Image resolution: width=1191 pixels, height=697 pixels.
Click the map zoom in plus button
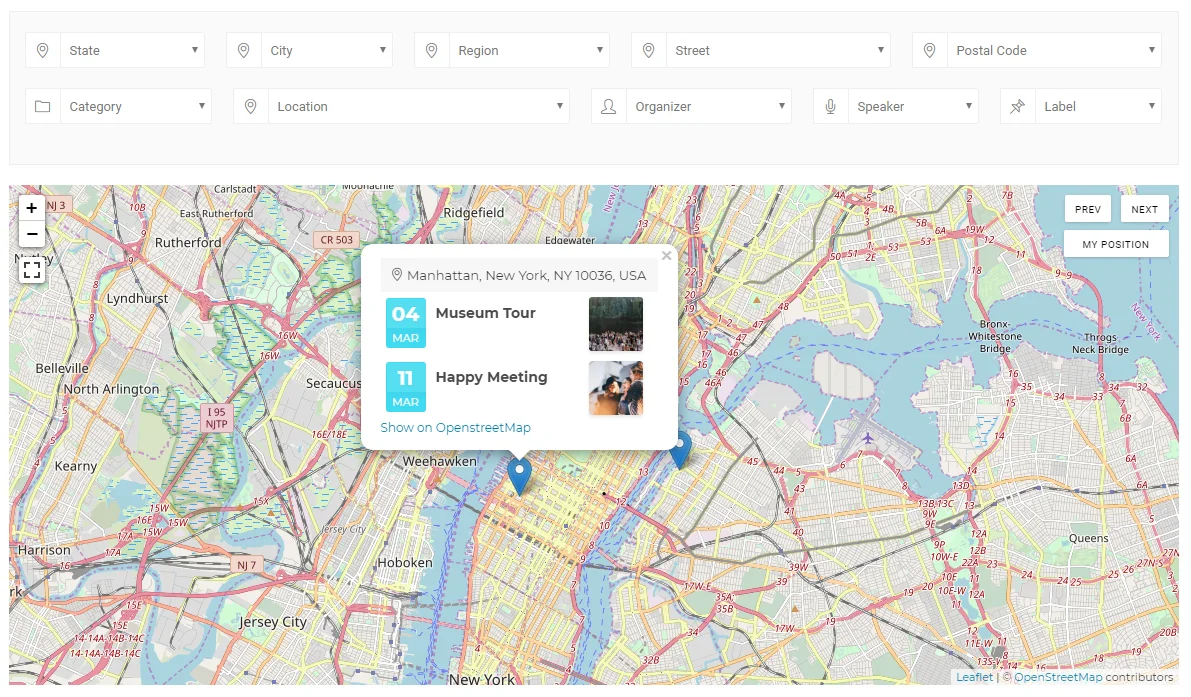tap(32, 208)
